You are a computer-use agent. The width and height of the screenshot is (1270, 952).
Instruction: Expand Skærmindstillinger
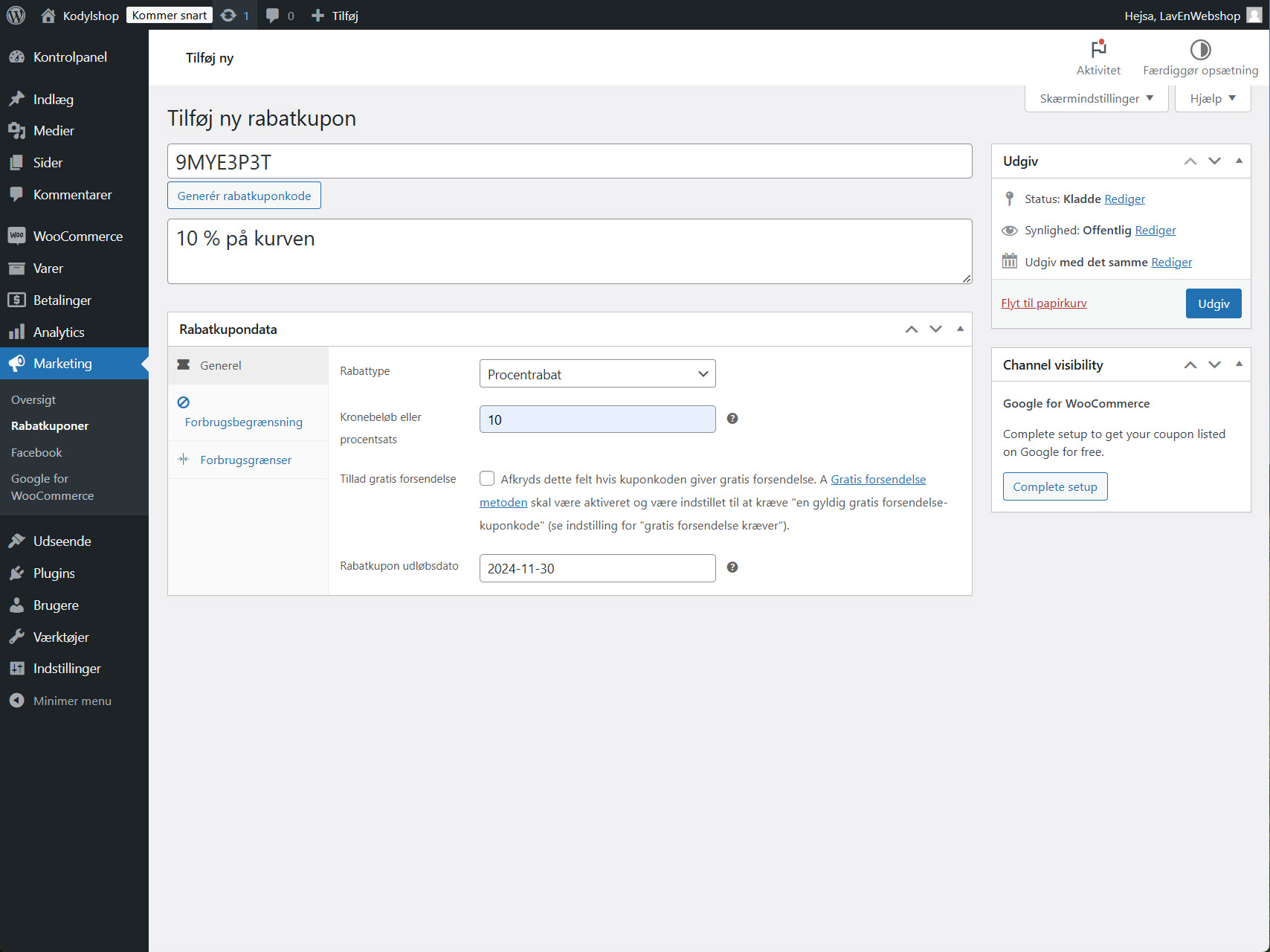pos(1095,97)
